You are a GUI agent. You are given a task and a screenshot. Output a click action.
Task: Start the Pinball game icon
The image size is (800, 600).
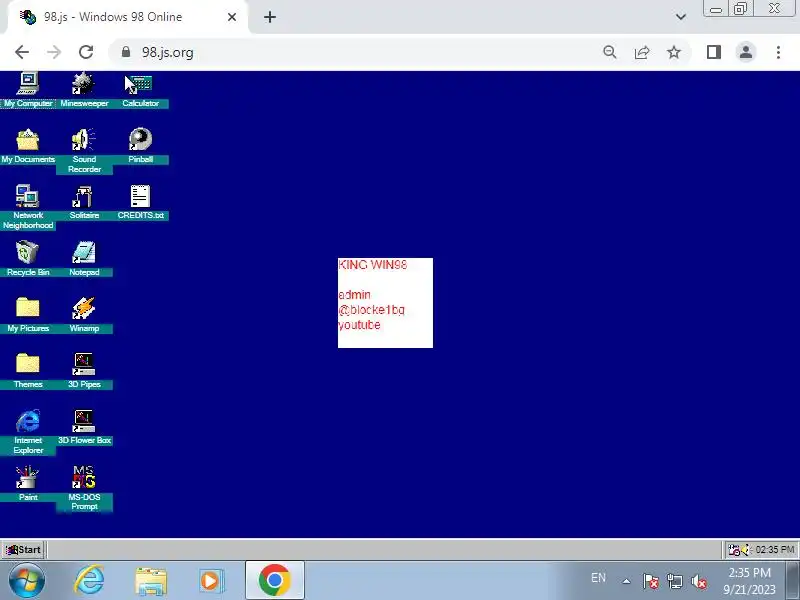click(140, 145)
